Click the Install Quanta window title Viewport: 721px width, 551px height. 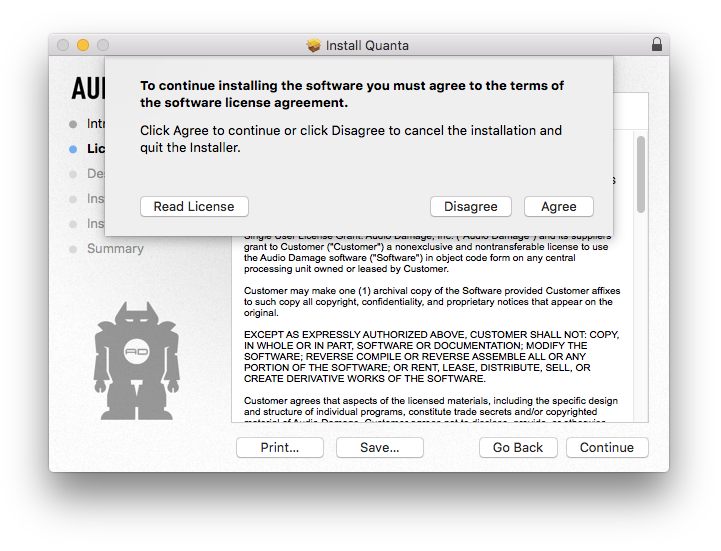pos(367,46)
